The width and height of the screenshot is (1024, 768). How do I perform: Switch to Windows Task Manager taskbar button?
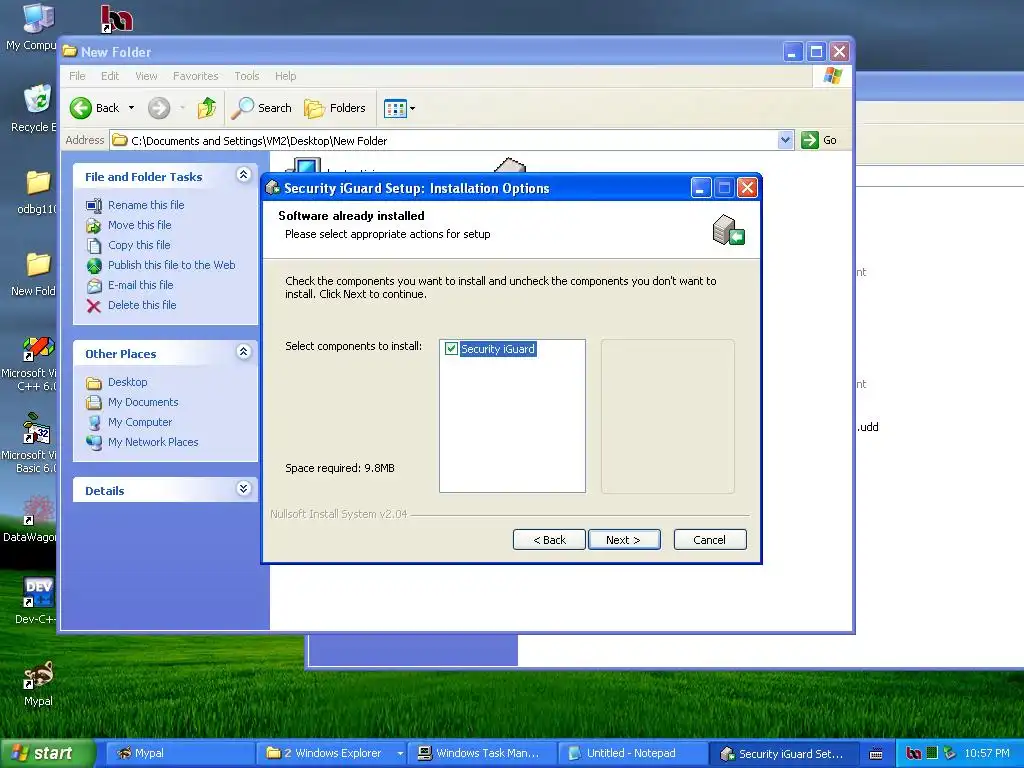click(482, 754)
